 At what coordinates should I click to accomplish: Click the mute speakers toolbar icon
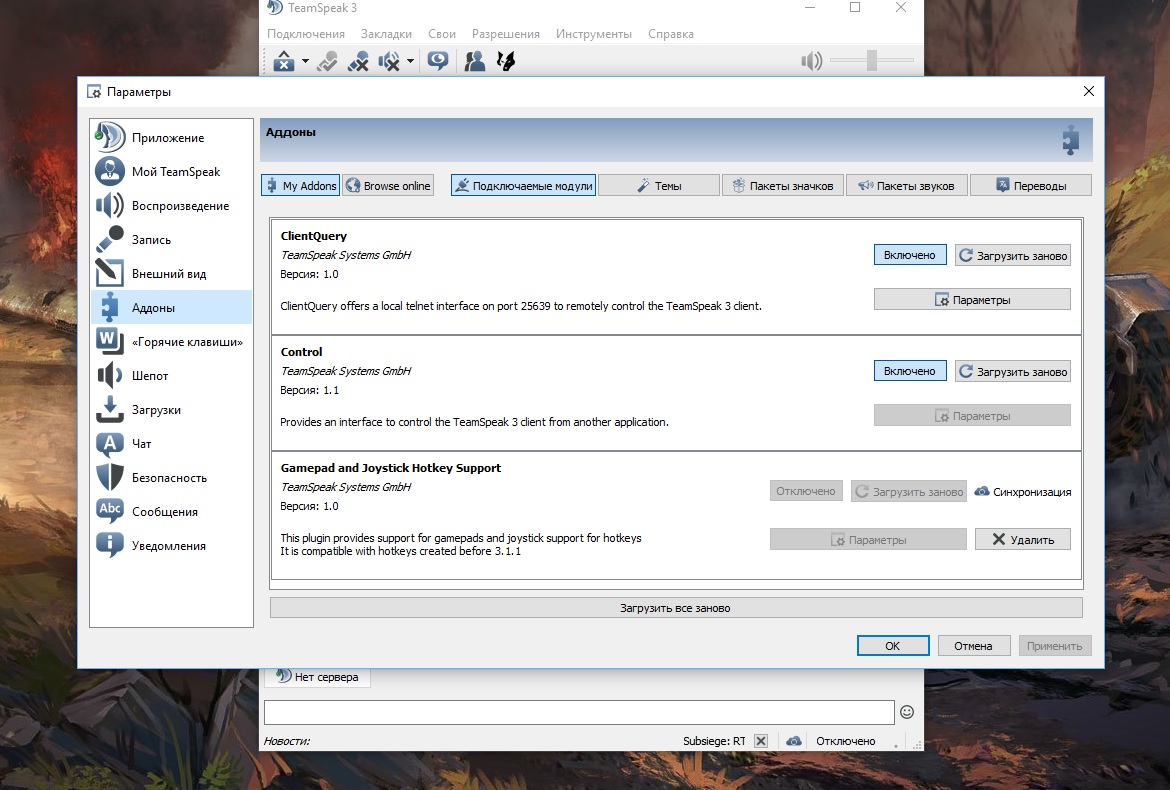[x=389, y=61]
